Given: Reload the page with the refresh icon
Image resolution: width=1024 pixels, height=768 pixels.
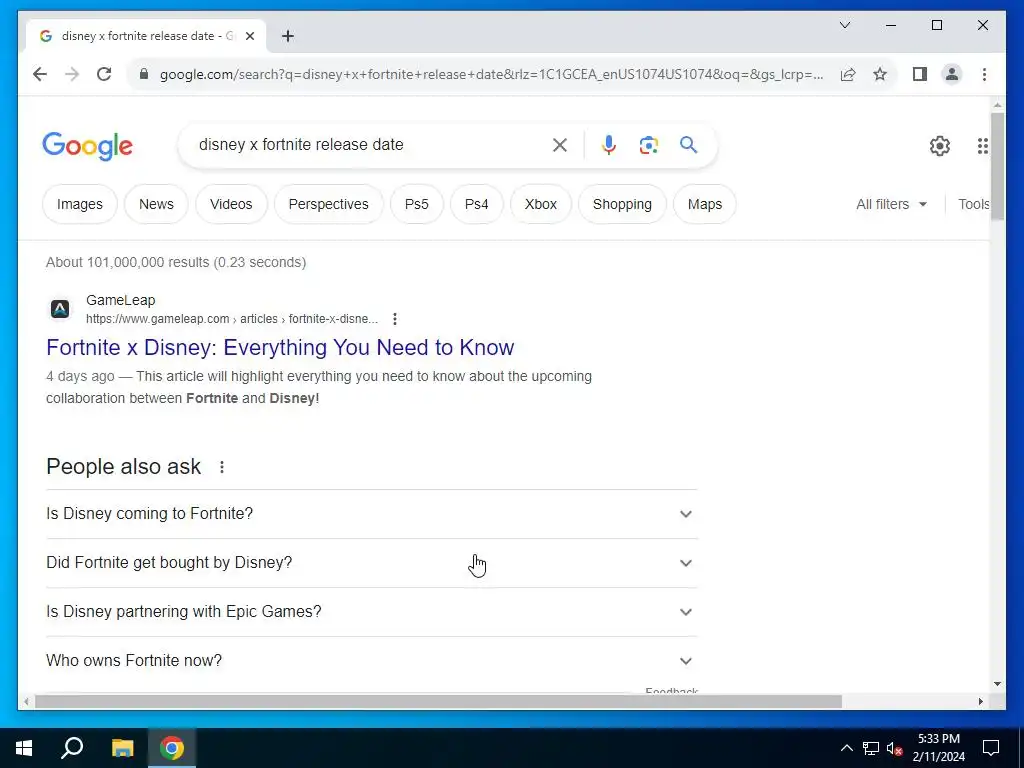Looking at the screenshot, I should [104, 74].
